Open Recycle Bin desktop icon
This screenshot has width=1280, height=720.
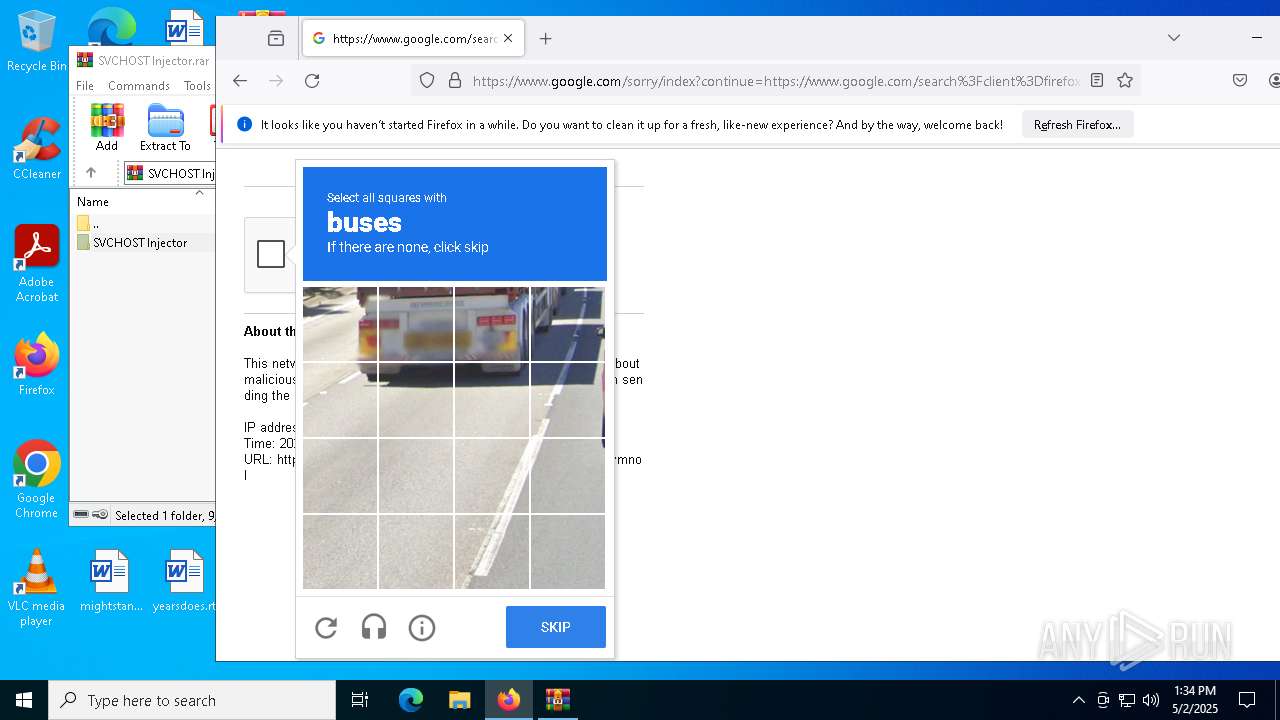[37, 41]
